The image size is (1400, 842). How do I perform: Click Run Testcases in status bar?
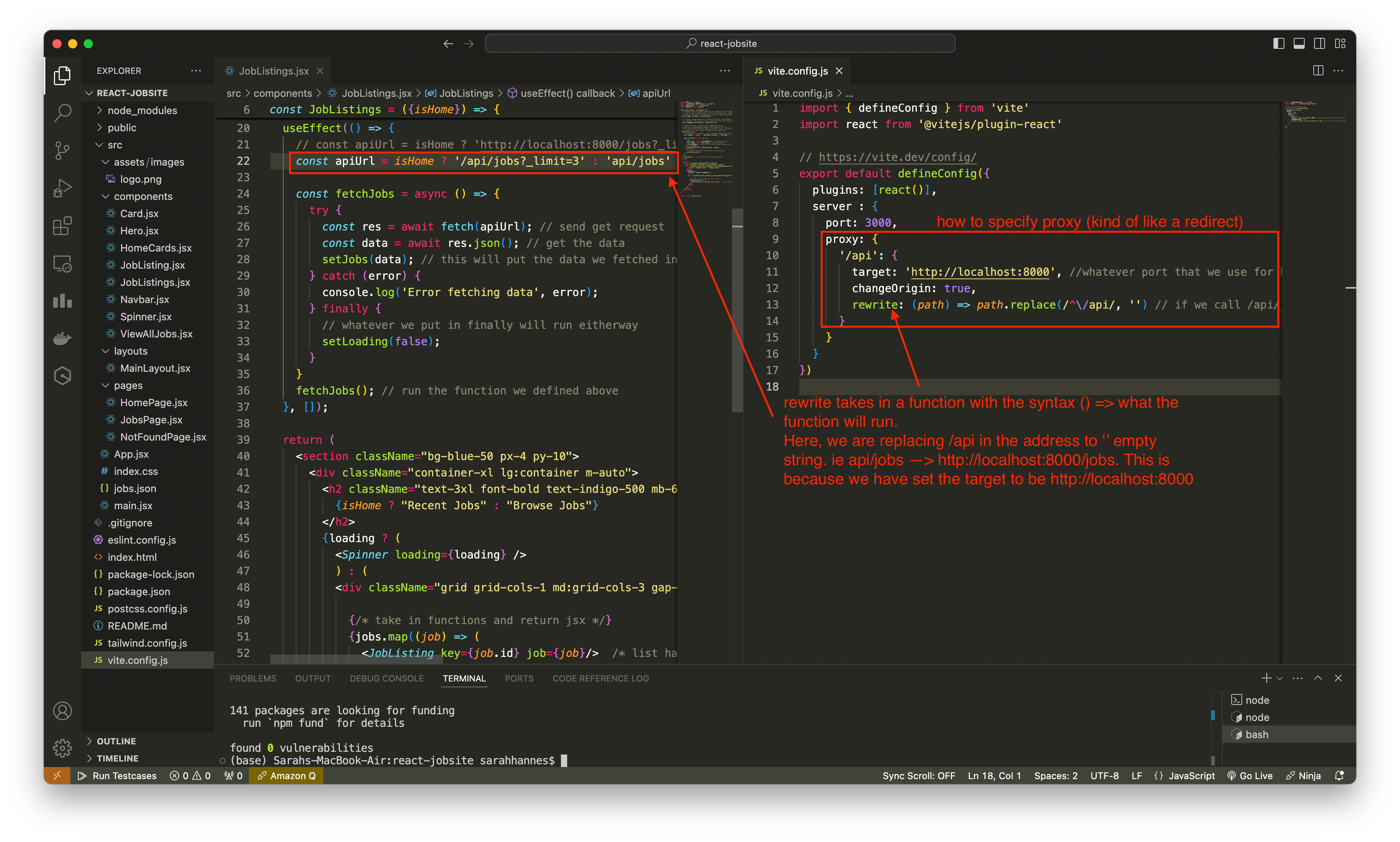coord(118,776)
